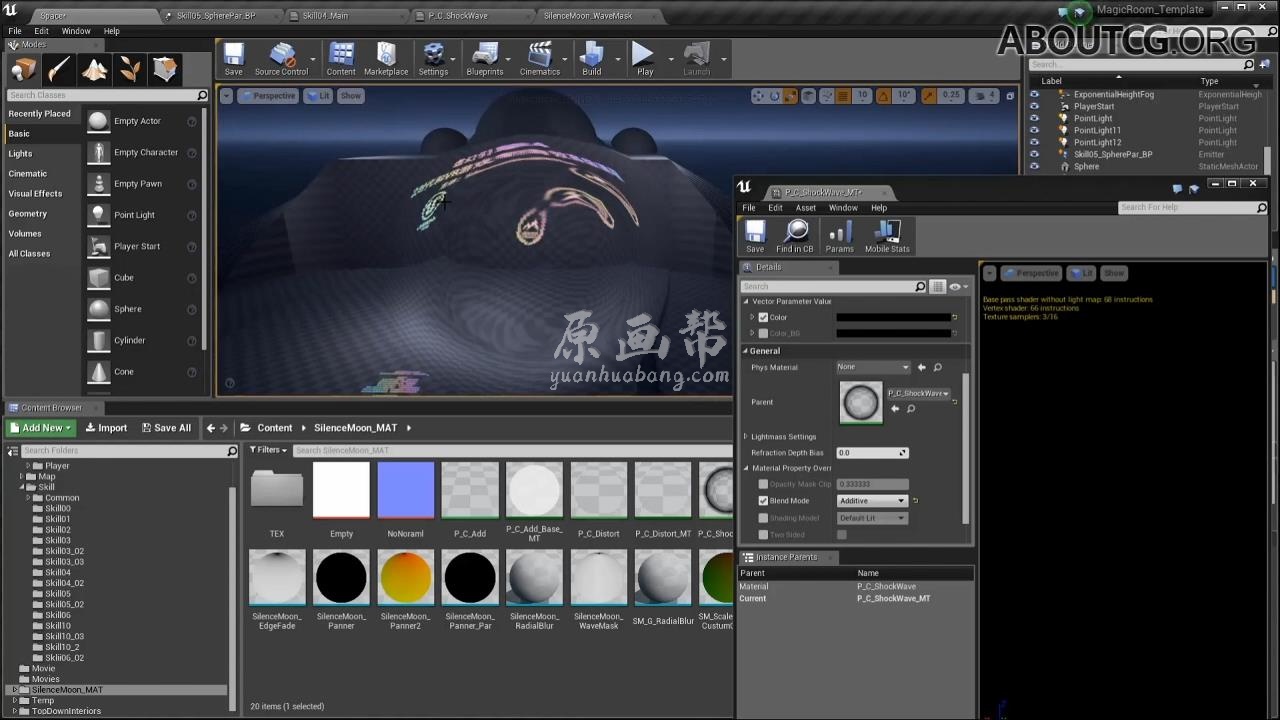The width and height of the screenshot is (1280, 720).
Task: Open the File menu in main editor
Action: tap(15, 31)
